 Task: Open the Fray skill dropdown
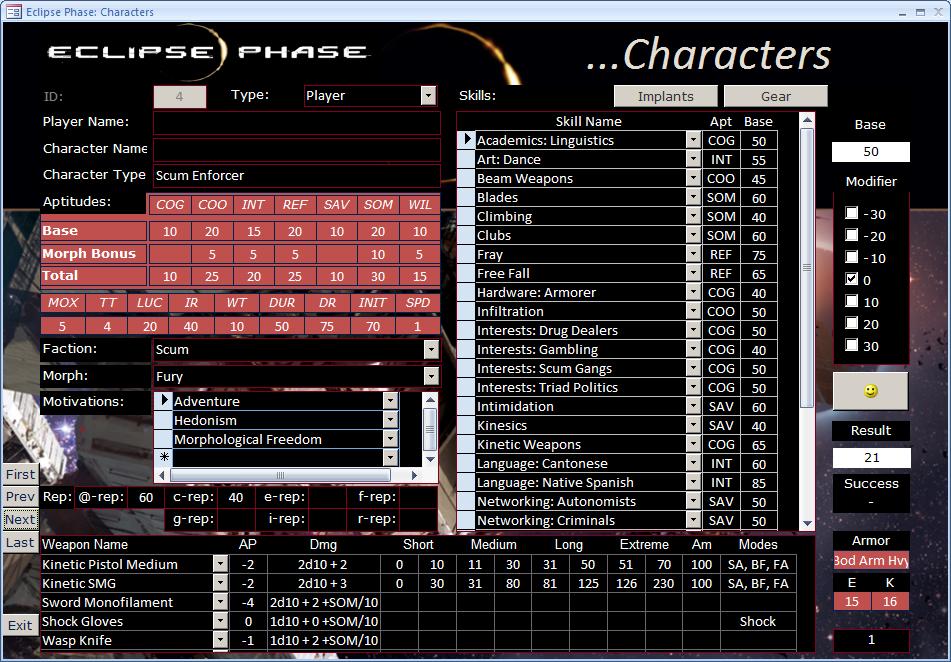(x=693, y=254)
